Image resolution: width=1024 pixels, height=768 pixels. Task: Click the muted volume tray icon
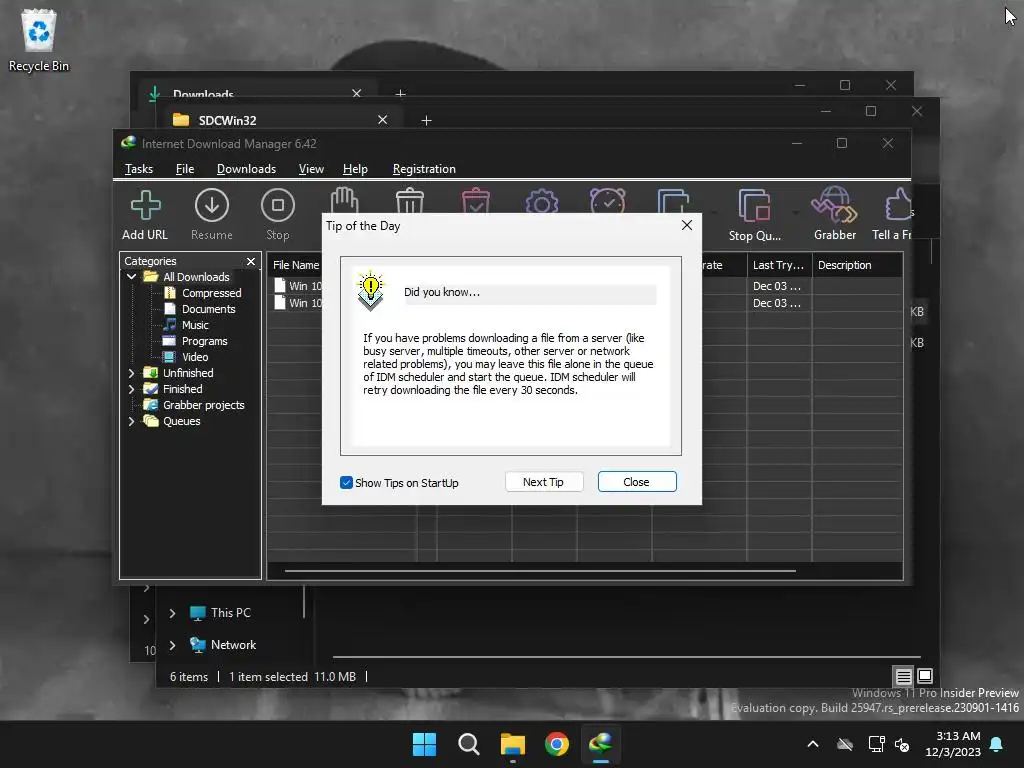click(902, 744)
